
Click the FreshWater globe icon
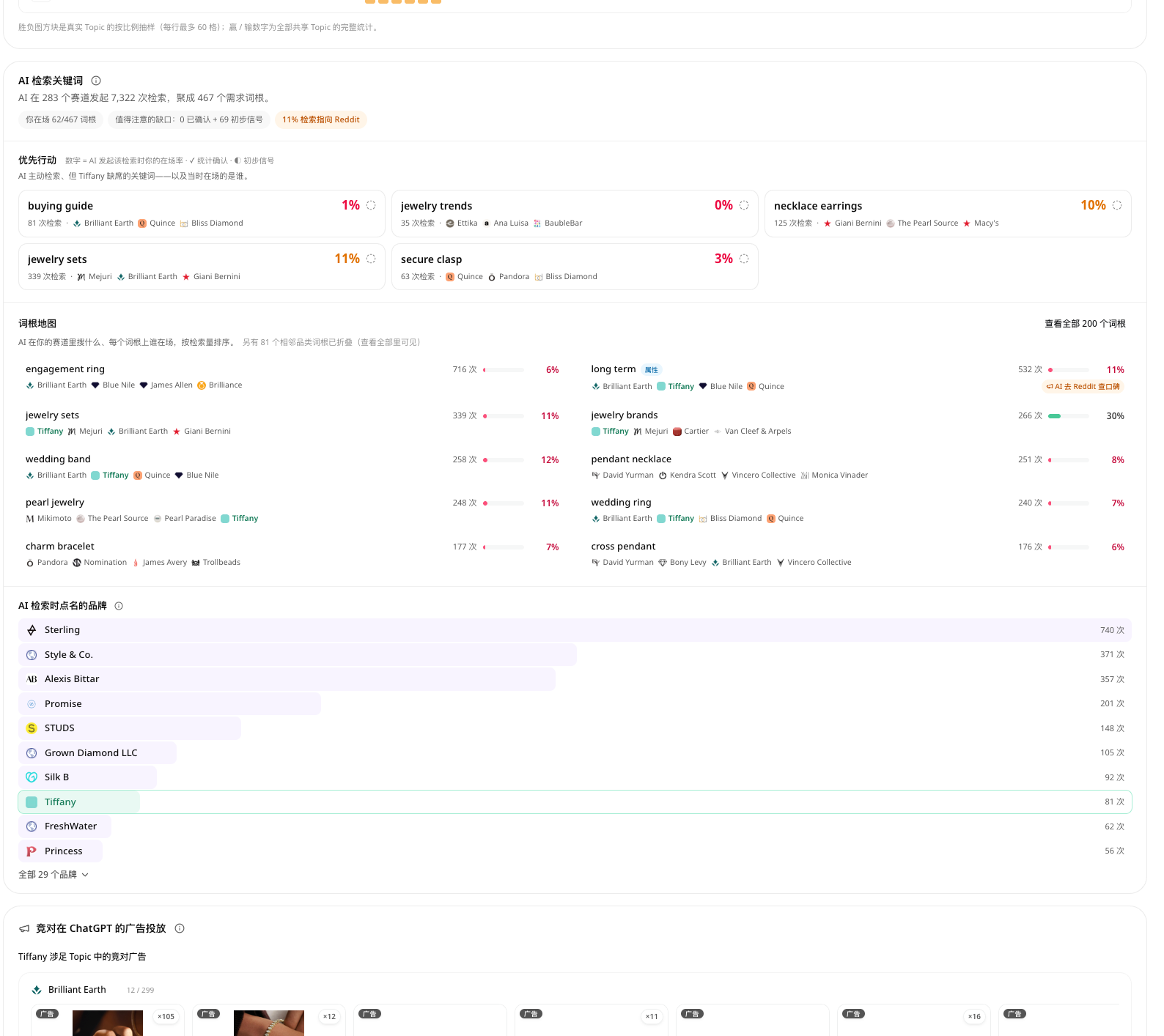click(32, 826)
